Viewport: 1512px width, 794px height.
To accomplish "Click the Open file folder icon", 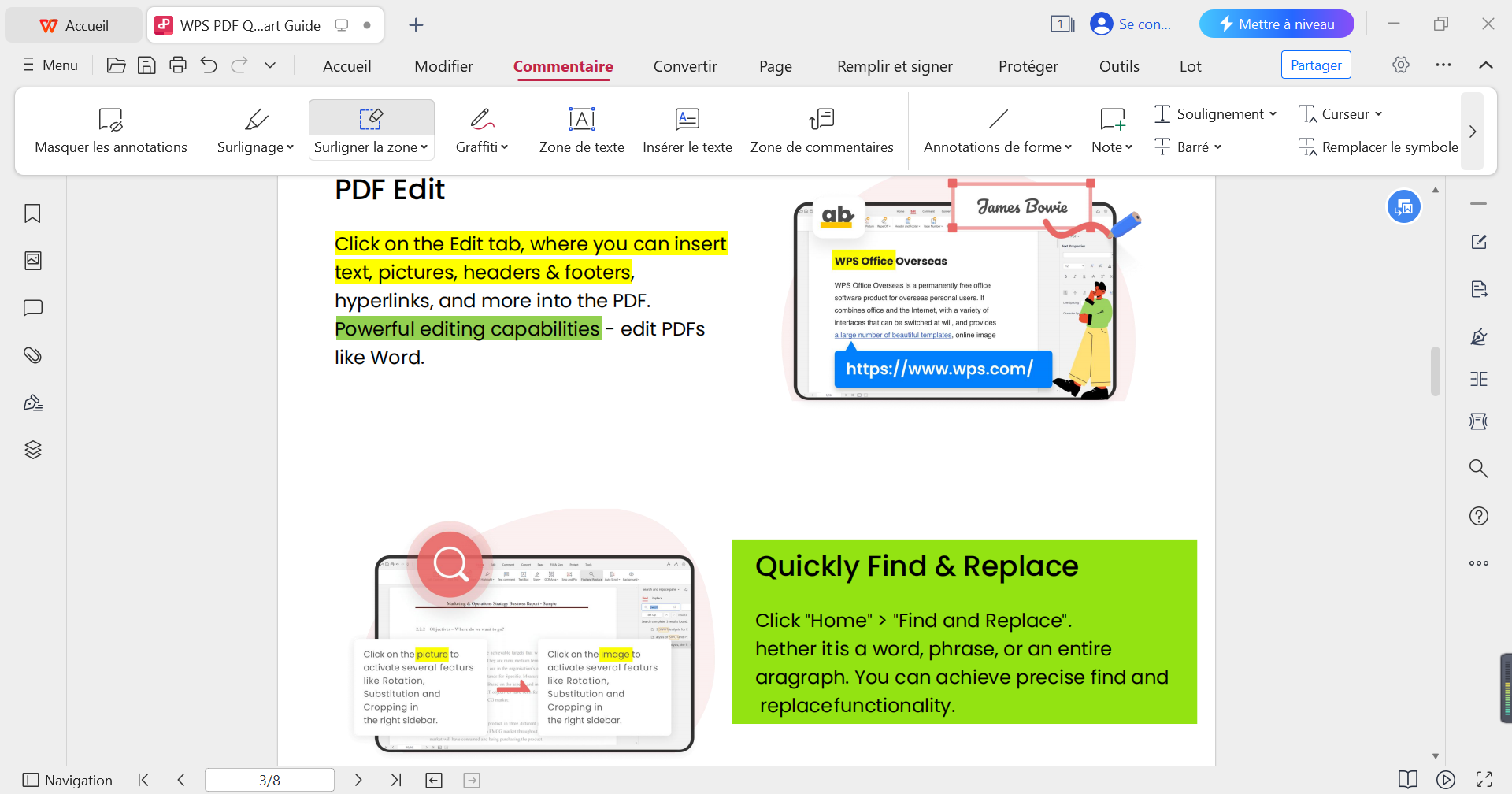I will click(x=116, y=65).
